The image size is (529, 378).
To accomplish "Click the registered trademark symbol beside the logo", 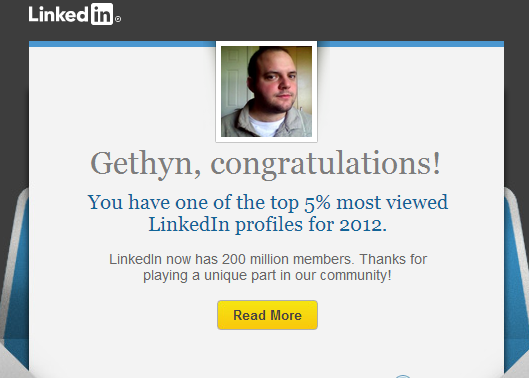I will pyautogui.click(x=118, y=19).
